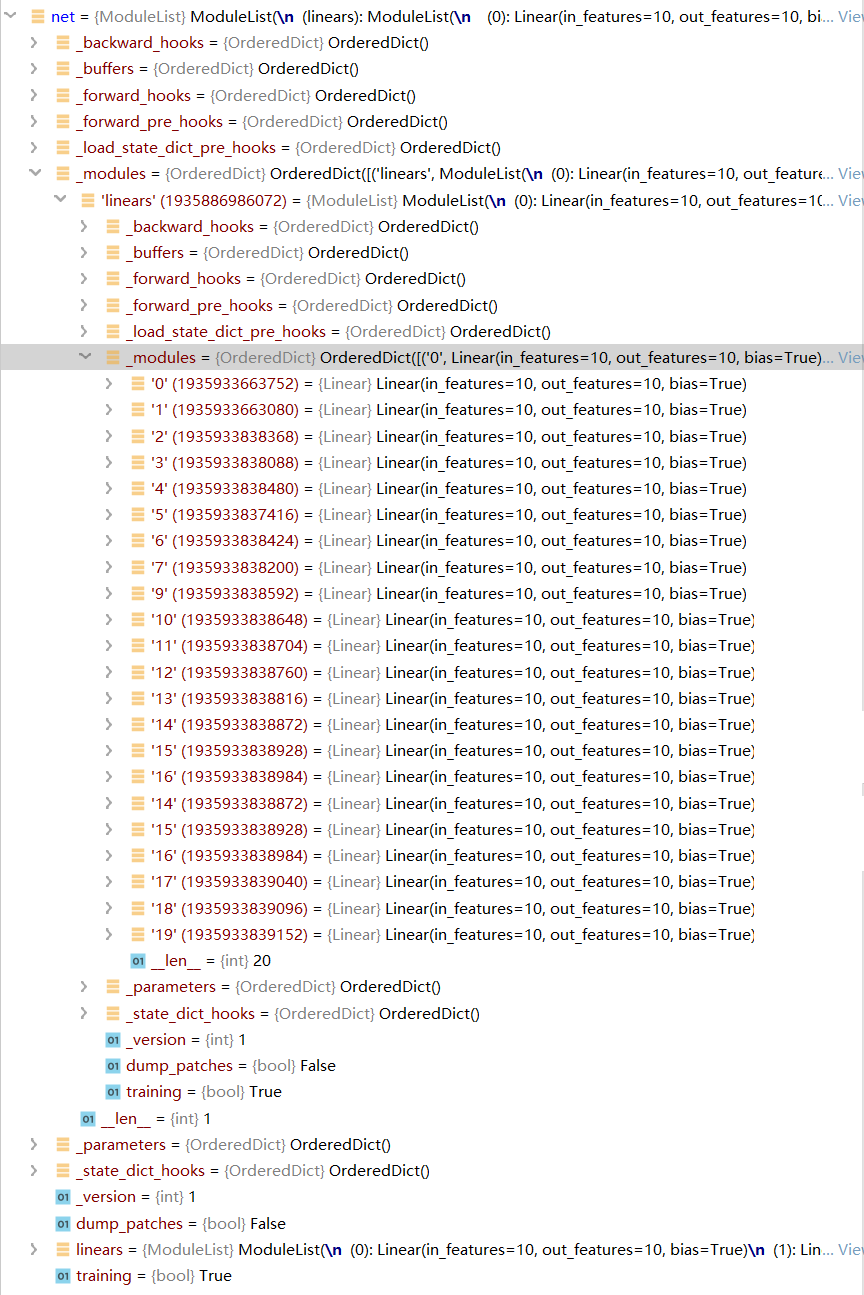Image resolution: width=864 pixels, height=1295 pixels.
Task: Expand the '1' (1935933663080) Linear entry
Action: [109, 410]
